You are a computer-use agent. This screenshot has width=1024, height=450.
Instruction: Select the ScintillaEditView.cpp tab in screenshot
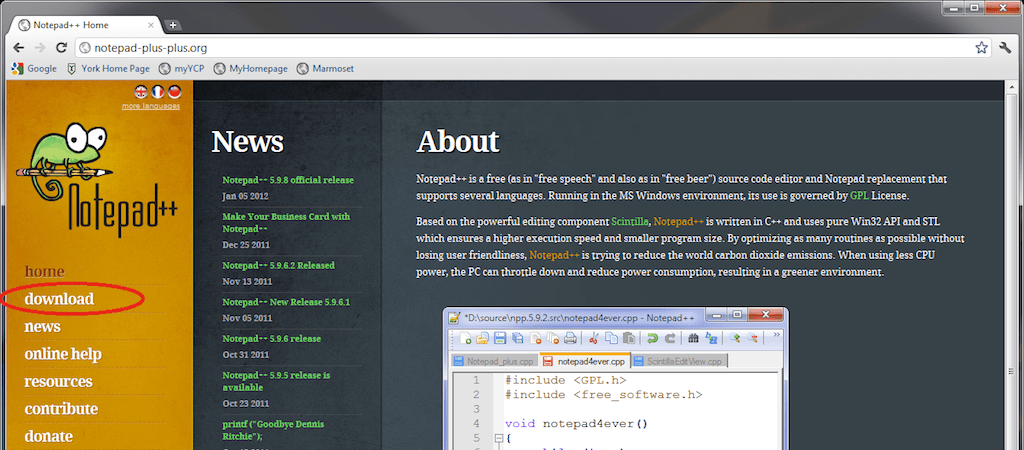point(678,361)
